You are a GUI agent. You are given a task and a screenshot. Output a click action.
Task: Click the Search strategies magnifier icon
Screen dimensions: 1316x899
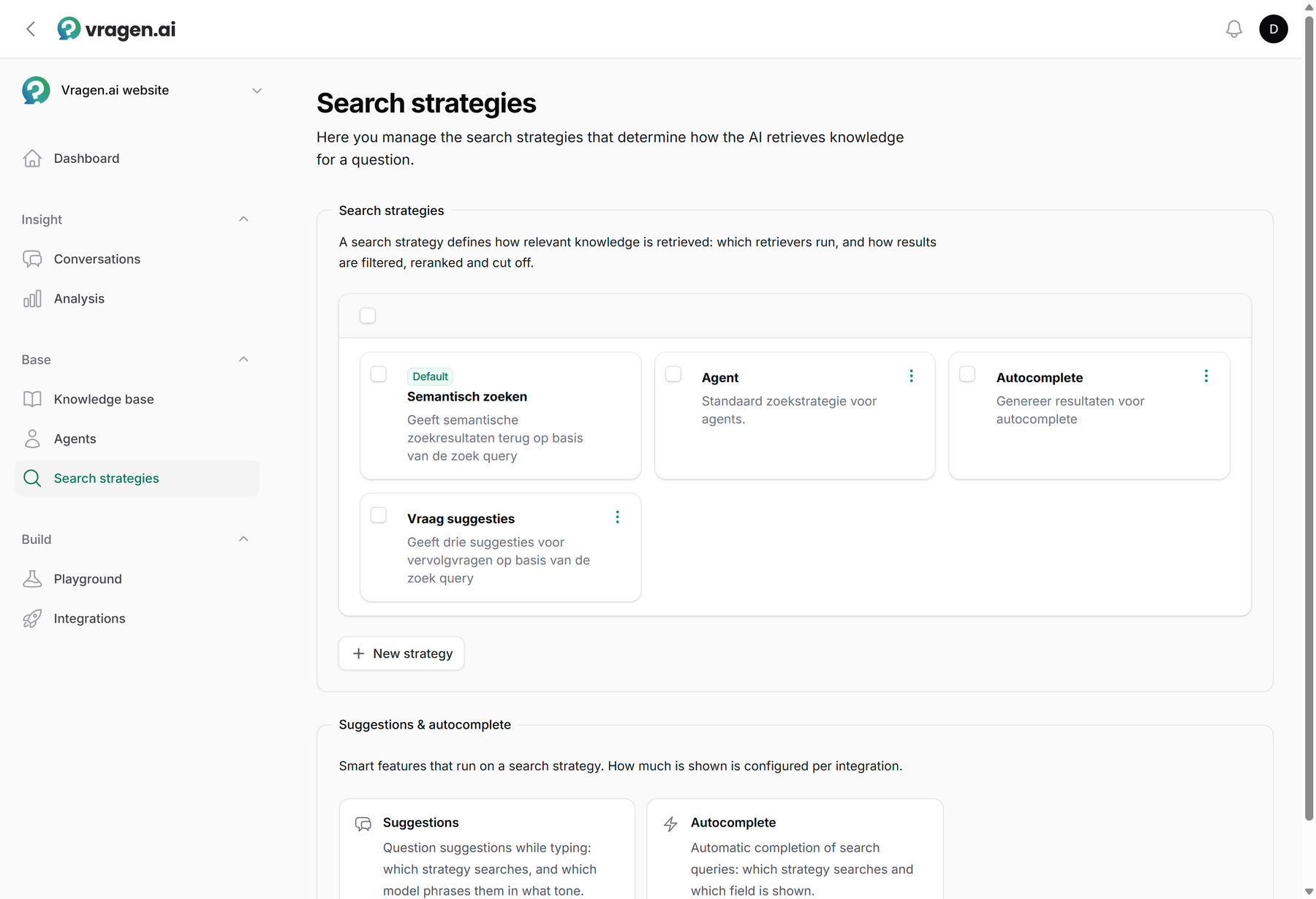click(32, 478)
